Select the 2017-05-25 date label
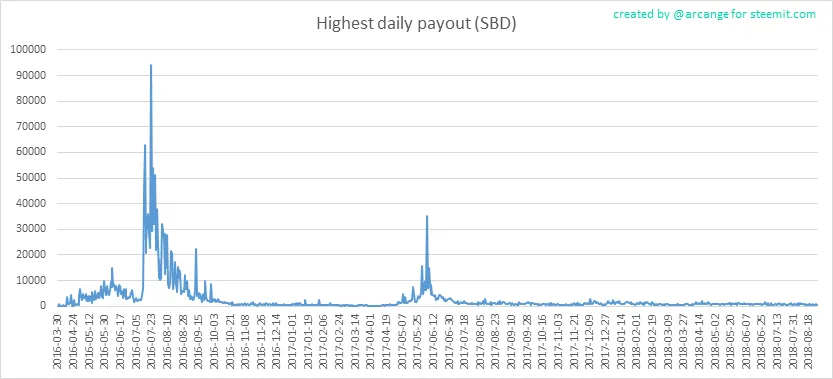 click(x=418, y=341)
